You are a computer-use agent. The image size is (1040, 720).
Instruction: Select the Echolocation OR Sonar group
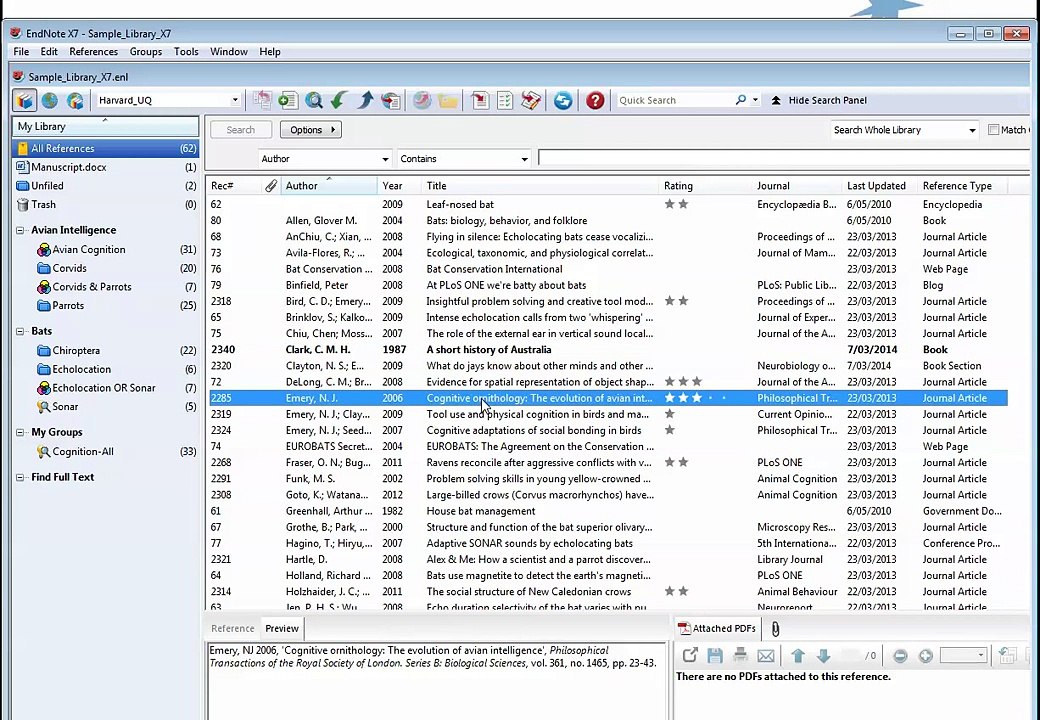103,388
